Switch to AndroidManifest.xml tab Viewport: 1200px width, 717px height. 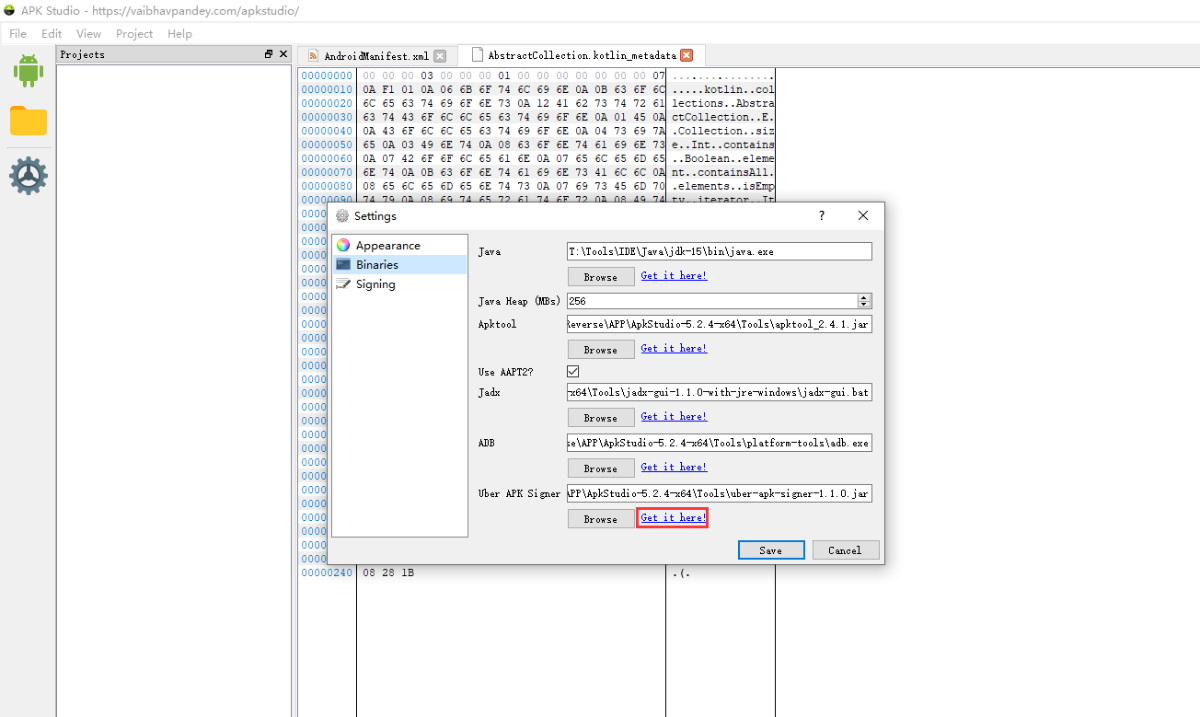(x=378, y=56)
